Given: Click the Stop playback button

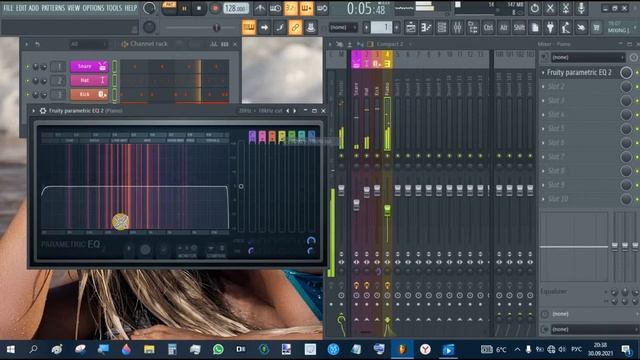Looking at the screenshot, I should 199,8.
